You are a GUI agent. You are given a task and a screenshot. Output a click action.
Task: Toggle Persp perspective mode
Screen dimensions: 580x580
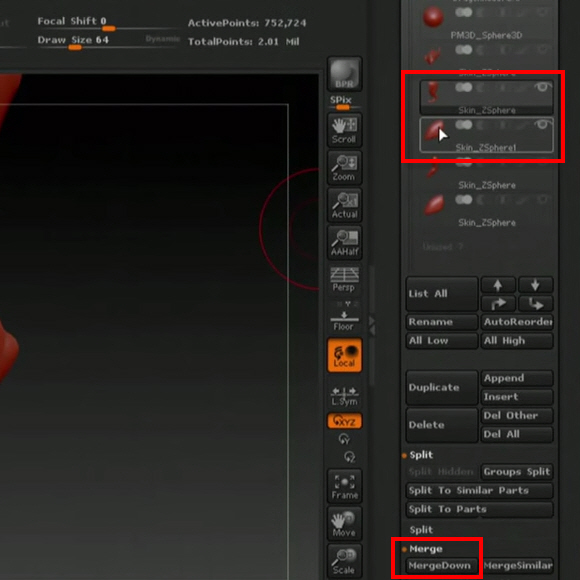click(344, 280)
